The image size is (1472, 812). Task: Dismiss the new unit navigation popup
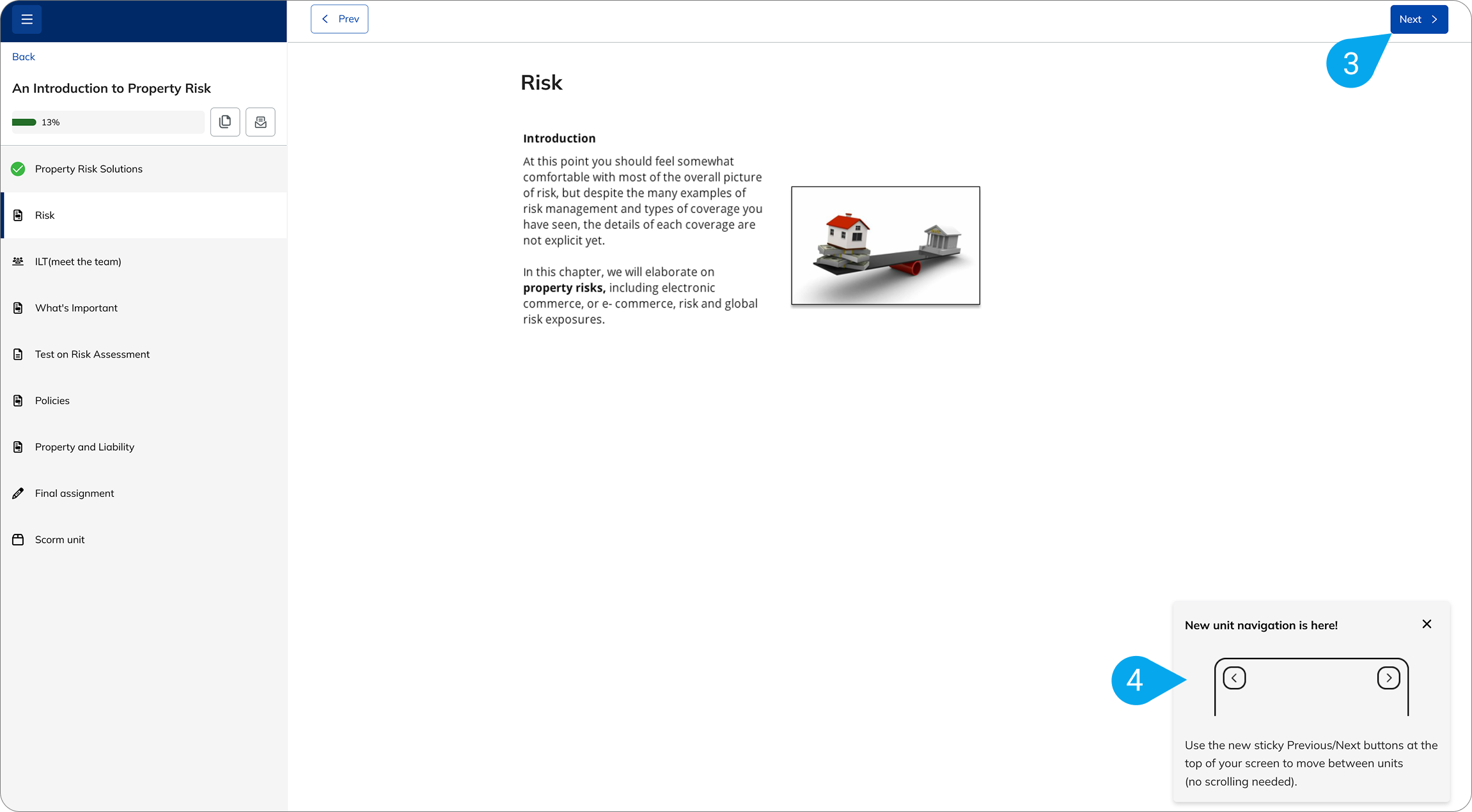(x=1426, y=624)
